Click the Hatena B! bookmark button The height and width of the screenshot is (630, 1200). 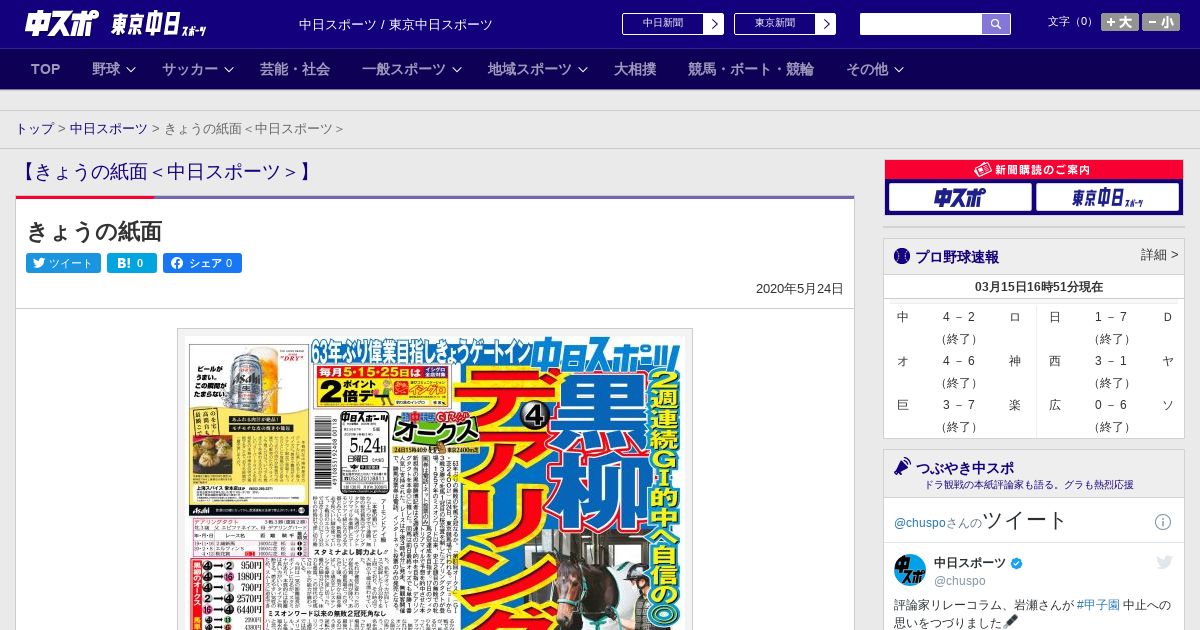click(x=132, y=263)
